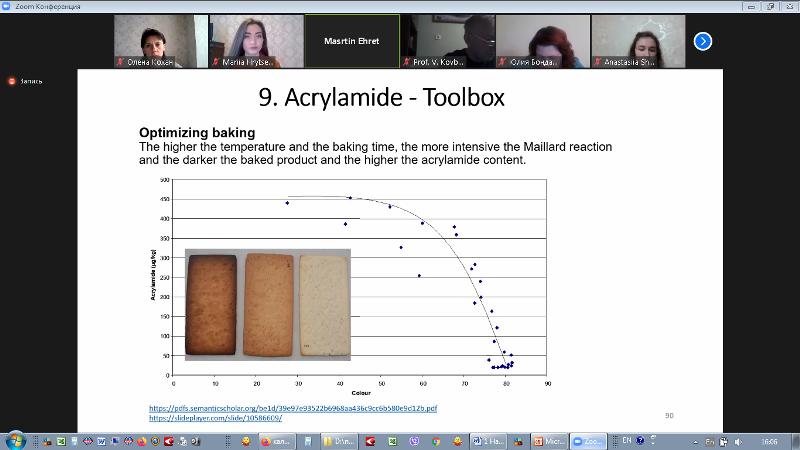Click muted mic icon on Олія Бонда
The height and width of the screenshot is (450, 800).
pos(502,62)
